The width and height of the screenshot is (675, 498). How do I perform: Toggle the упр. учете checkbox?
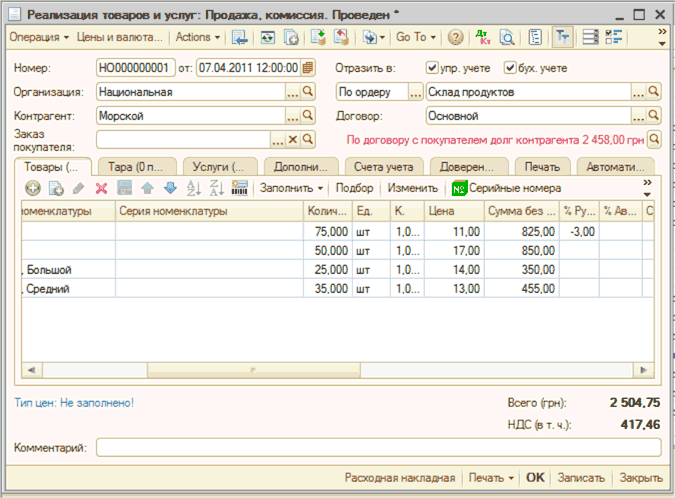coord(432,68)
